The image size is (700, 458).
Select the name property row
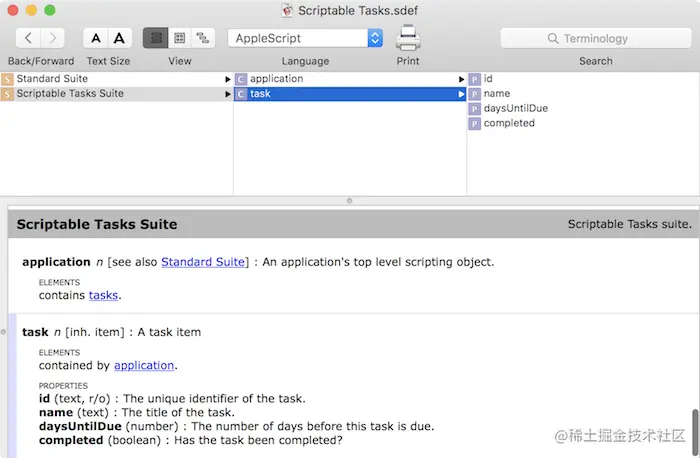pyautogui.click(x=583, y=94)
